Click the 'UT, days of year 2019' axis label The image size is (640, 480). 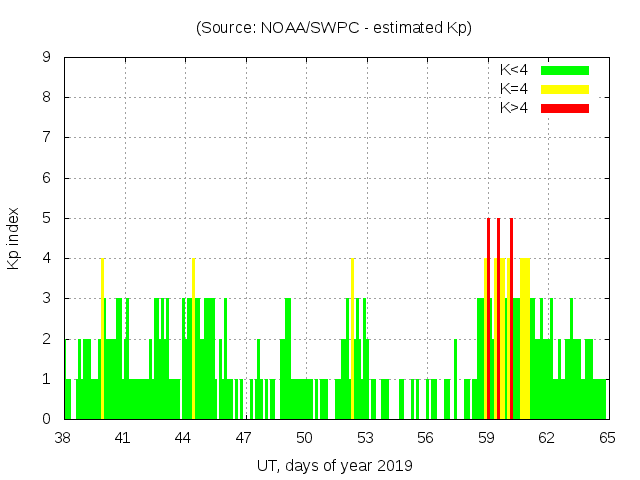coord(333,465)
